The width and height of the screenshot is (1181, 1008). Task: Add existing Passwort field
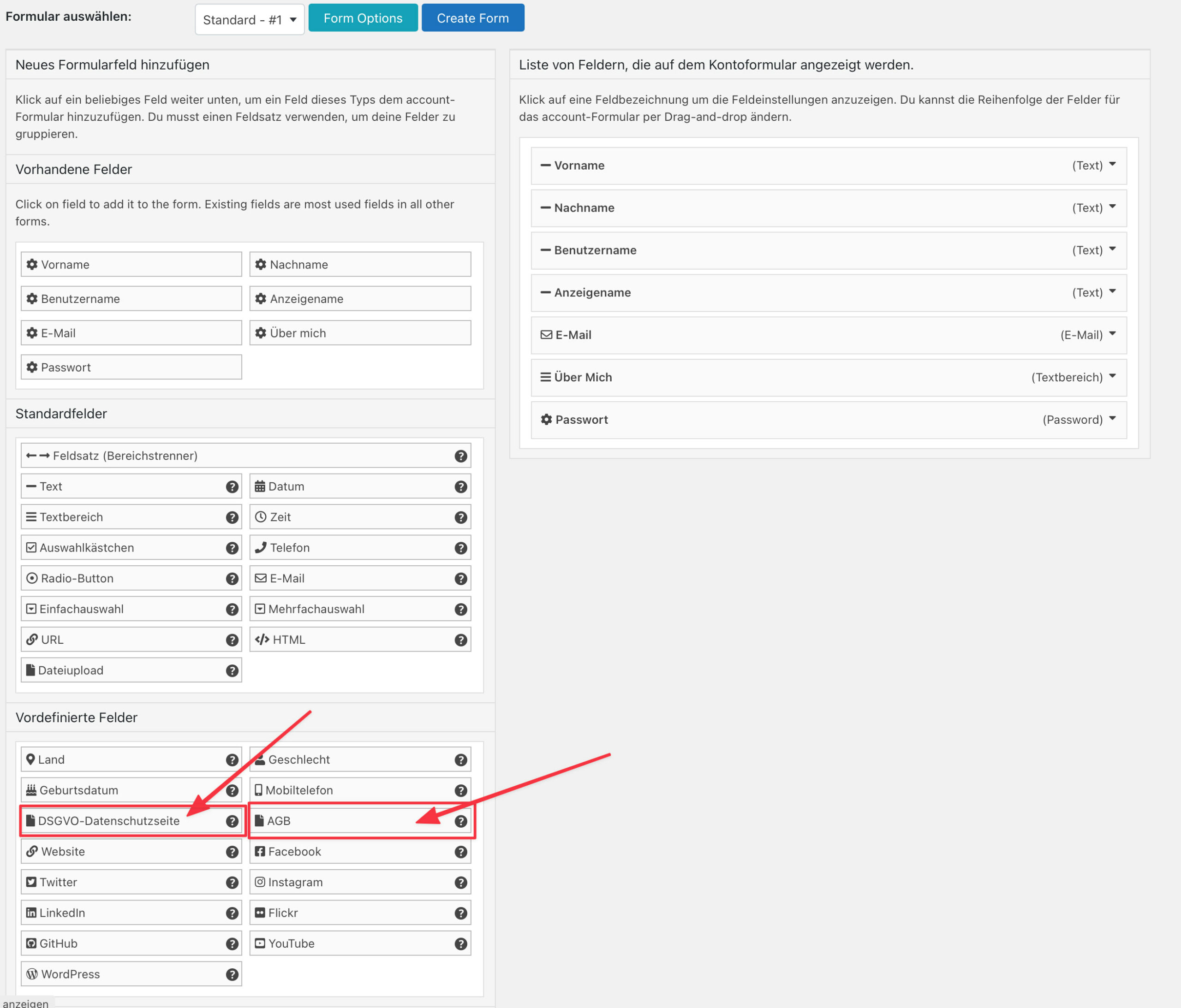tap(131, 367)
